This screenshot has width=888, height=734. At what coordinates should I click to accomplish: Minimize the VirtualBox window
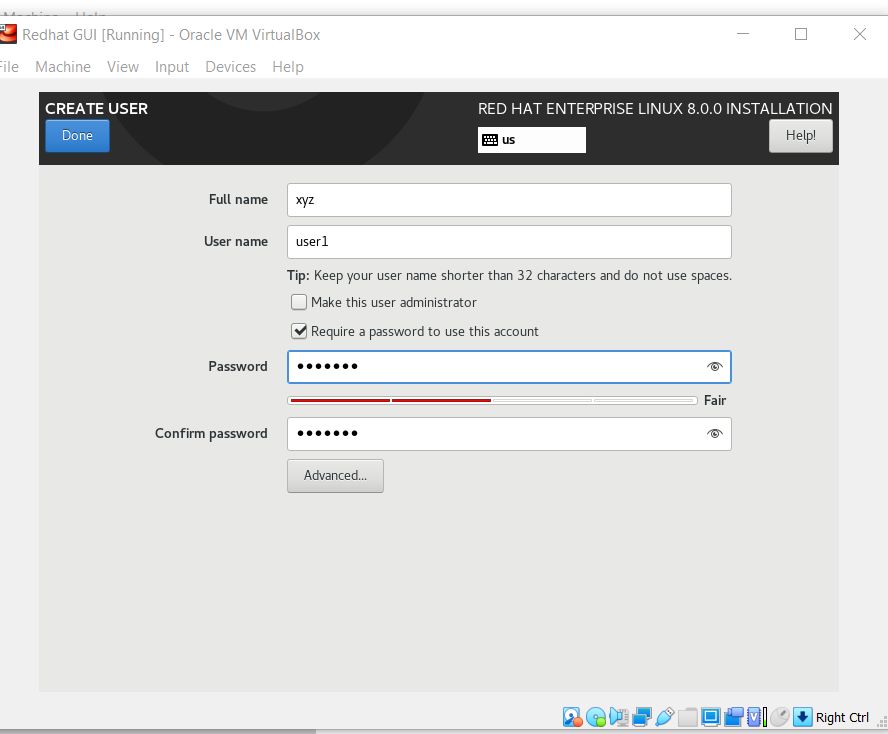[x=743, y=35]
